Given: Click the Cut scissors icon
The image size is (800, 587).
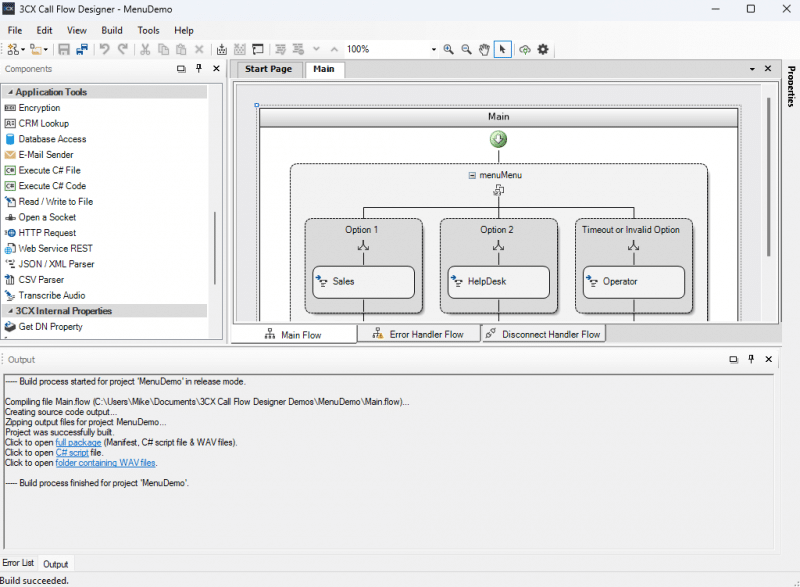Looking at the screenshot, I should tap(145, 49).
